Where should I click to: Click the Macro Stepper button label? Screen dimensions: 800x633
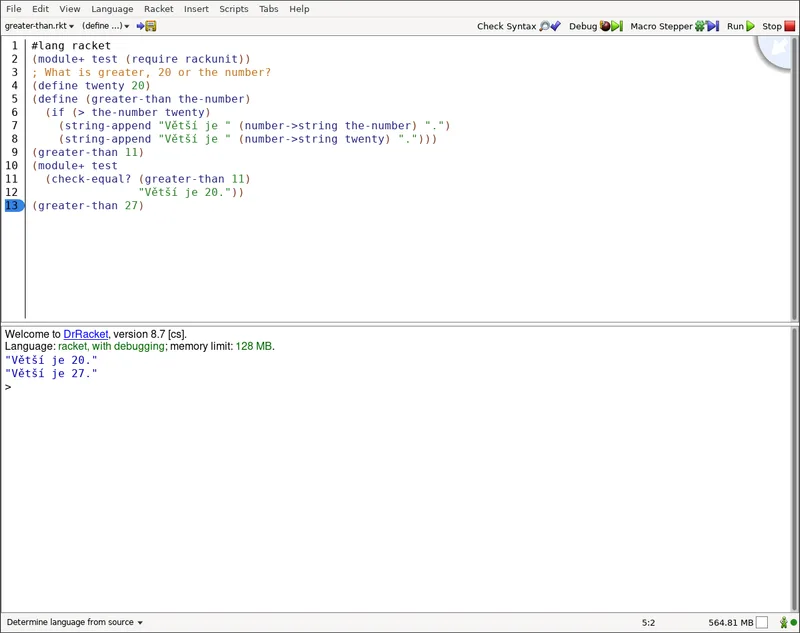click(661, 26)
